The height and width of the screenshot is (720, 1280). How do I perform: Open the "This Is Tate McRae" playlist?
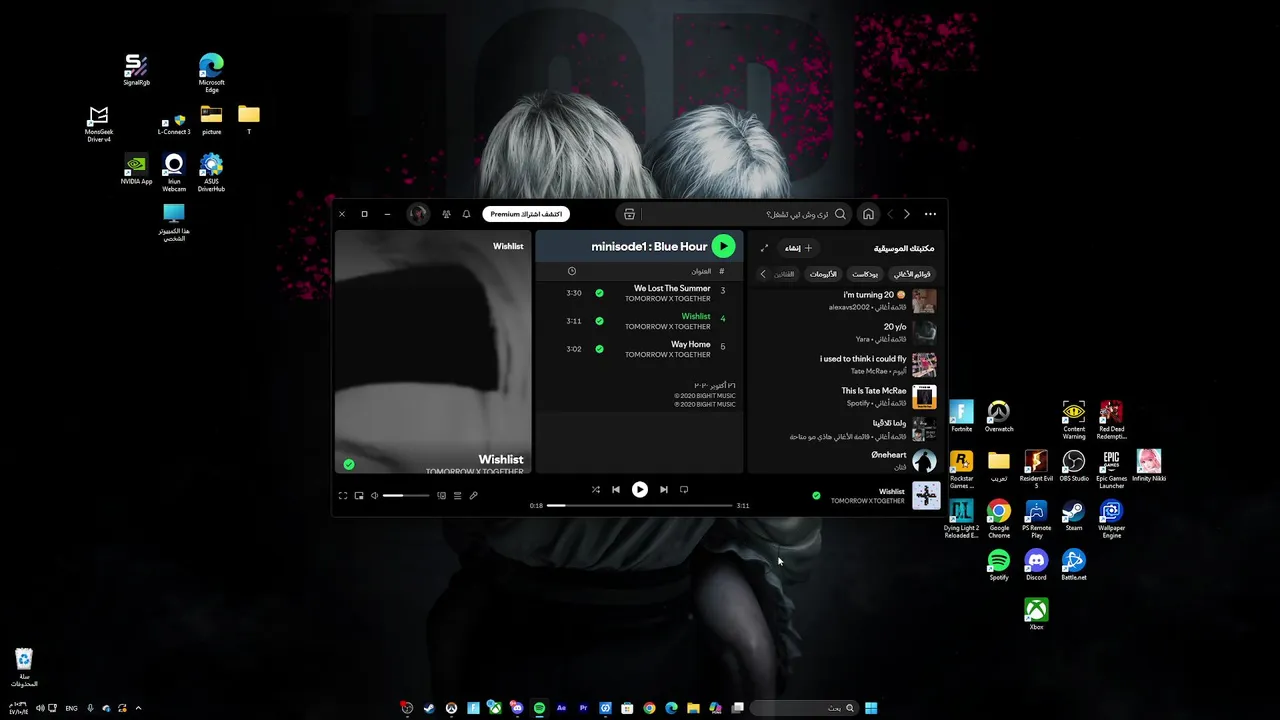tap(845, 397)
